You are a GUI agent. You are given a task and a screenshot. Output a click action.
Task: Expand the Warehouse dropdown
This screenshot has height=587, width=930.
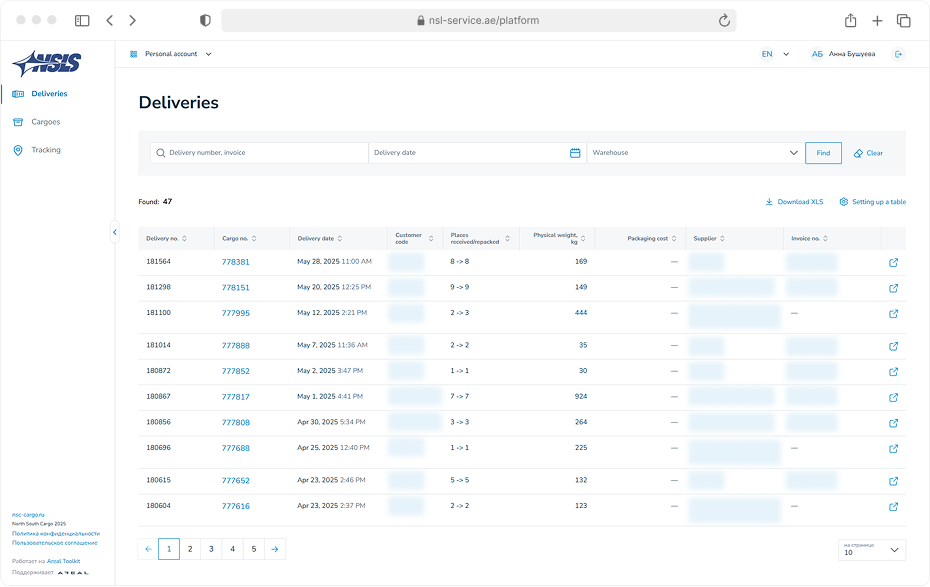[x=794, y=153]
